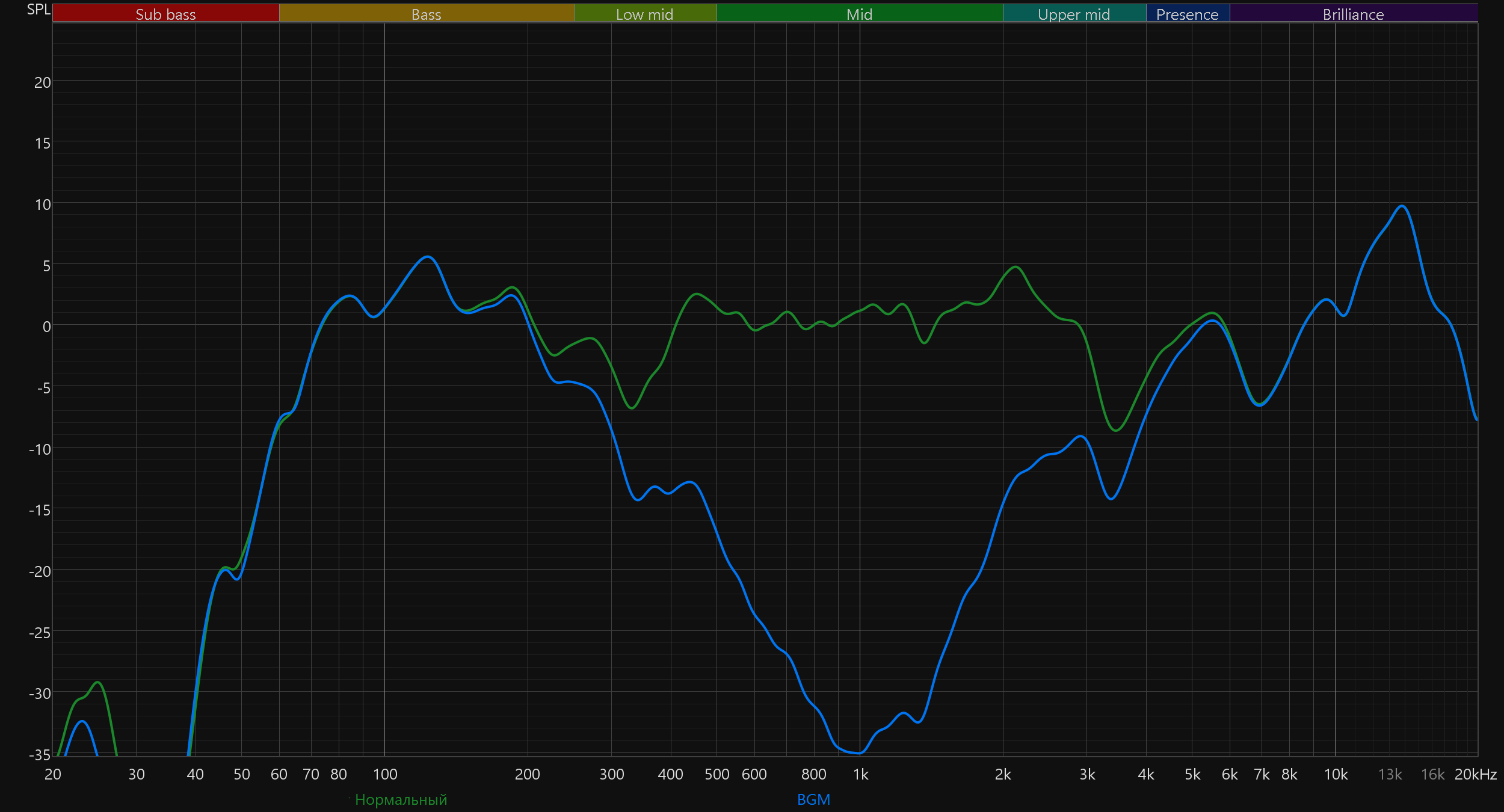This screenshot has height=812, width=1504.
Task: Click the 100 Hz axis label
Action: click(x=385, y=775)
